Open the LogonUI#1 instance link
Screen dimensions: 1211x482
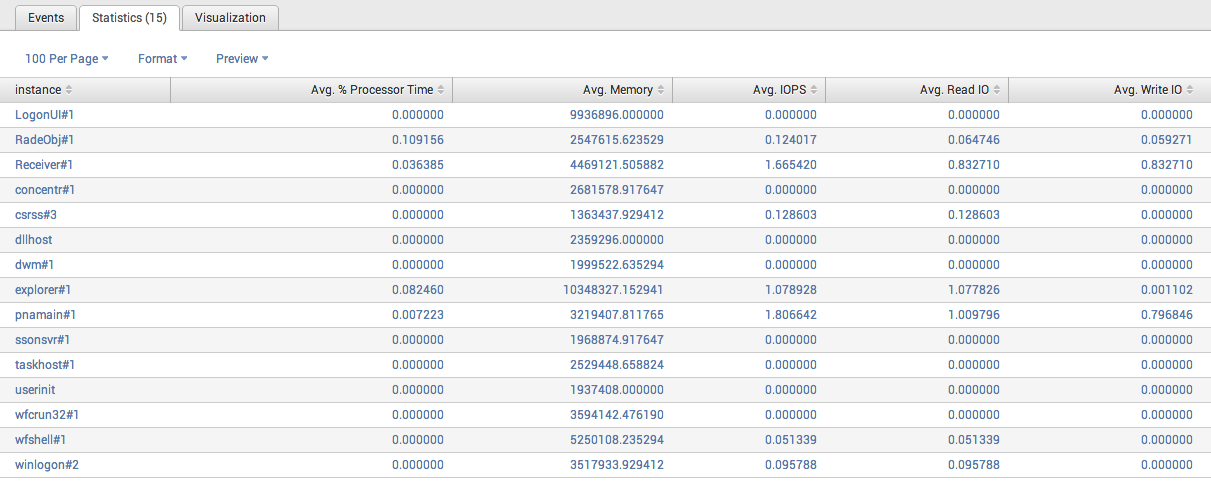[x=44, y=115]
